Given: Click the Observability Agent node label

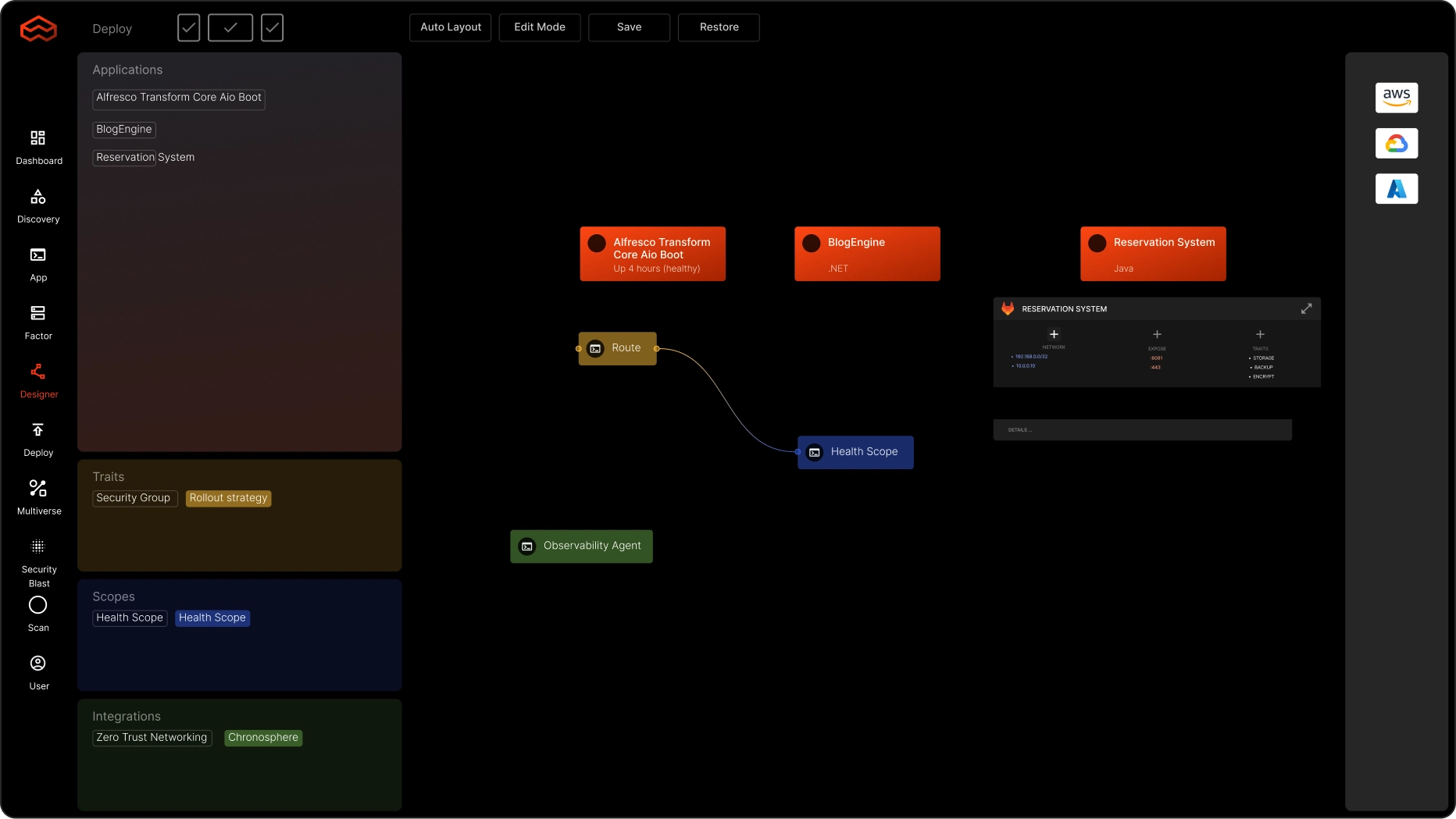Looking at the screenshot, I should (592, 546).
